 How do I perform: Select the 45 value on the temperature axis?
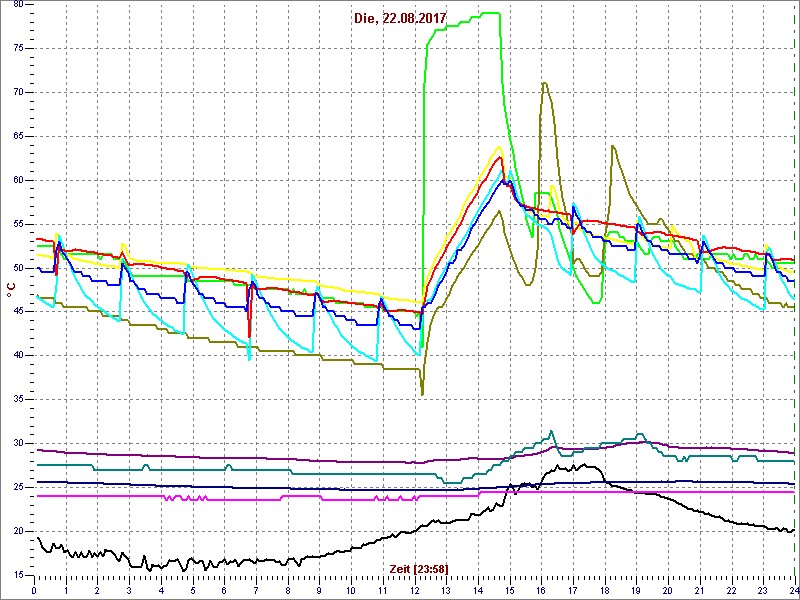[18, 312]
